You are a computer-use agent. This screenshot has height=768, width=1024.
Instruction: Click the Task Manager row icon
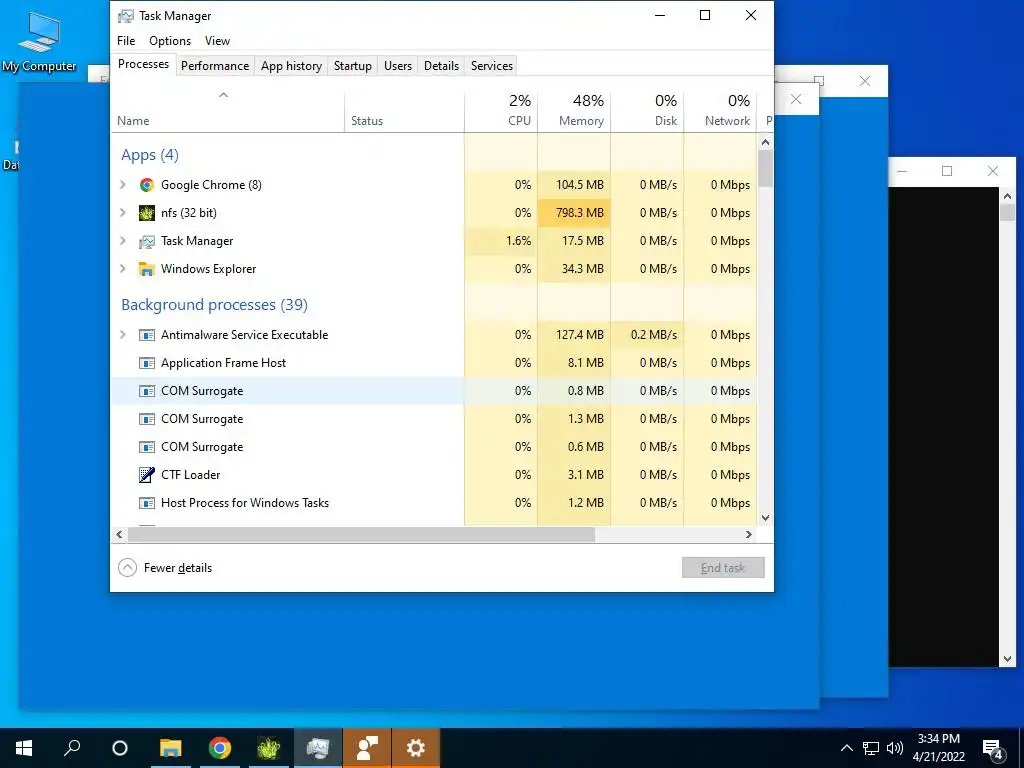coord(147,241)
